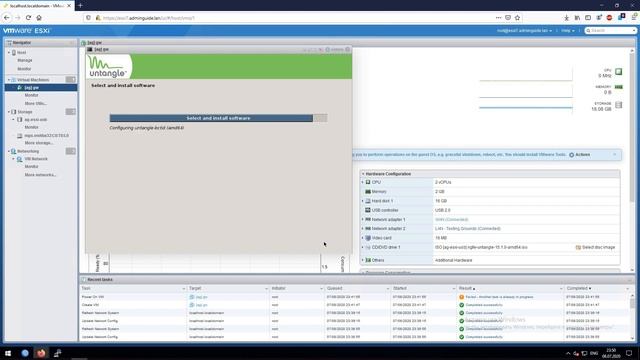Screen dimensions: 640x360
Task: Click failed status icon of Power On VM
Action: (x=462, y=297)
